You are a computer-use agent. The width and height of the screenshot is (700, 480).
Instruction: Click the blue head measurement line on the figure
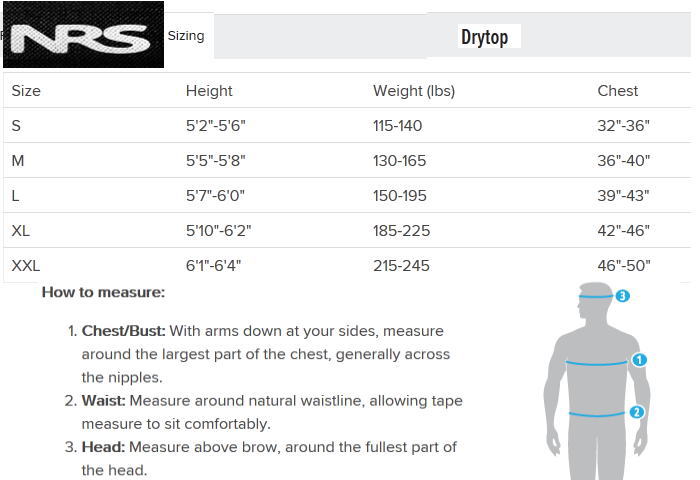[596, 296]
